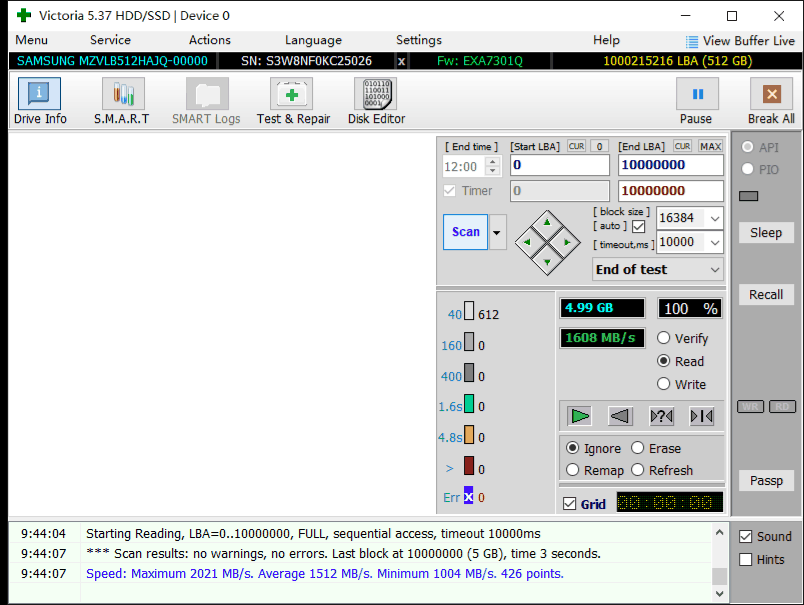Click the butterfly seek test button
804x605 pixels.
click(x=701, y=416)
